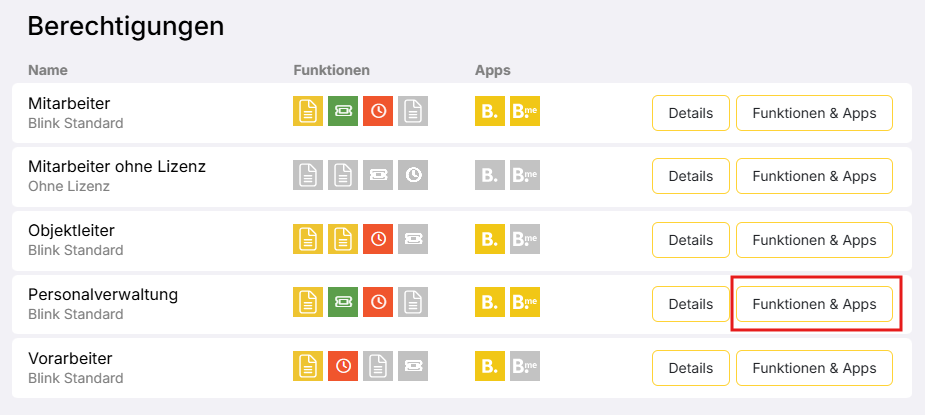Open Funktionen & Apps for Vorarbeiter

tap(814, 367)
